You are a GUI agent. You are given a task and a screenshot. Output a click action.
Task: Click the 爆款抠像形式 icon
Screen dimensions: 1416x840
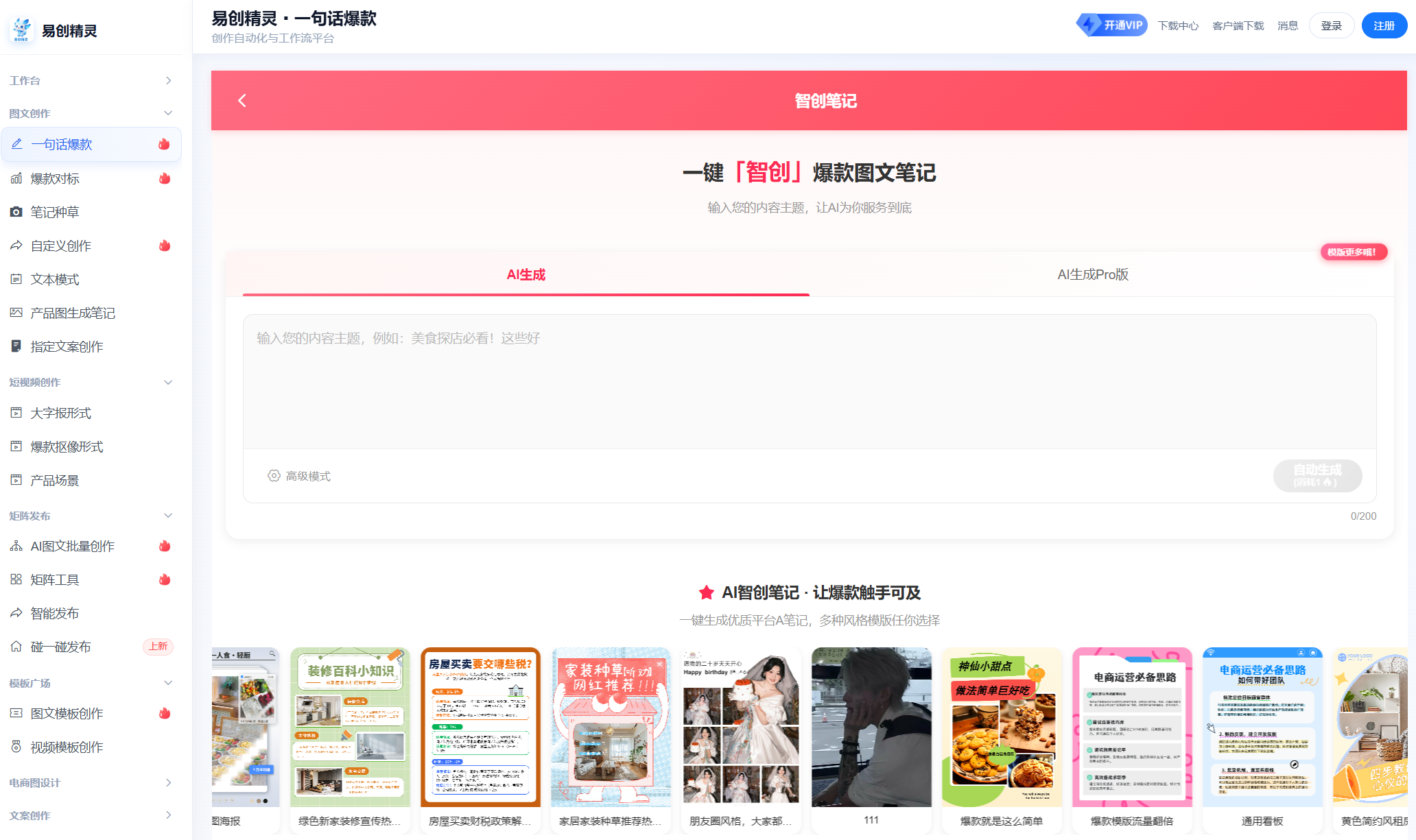16,446
